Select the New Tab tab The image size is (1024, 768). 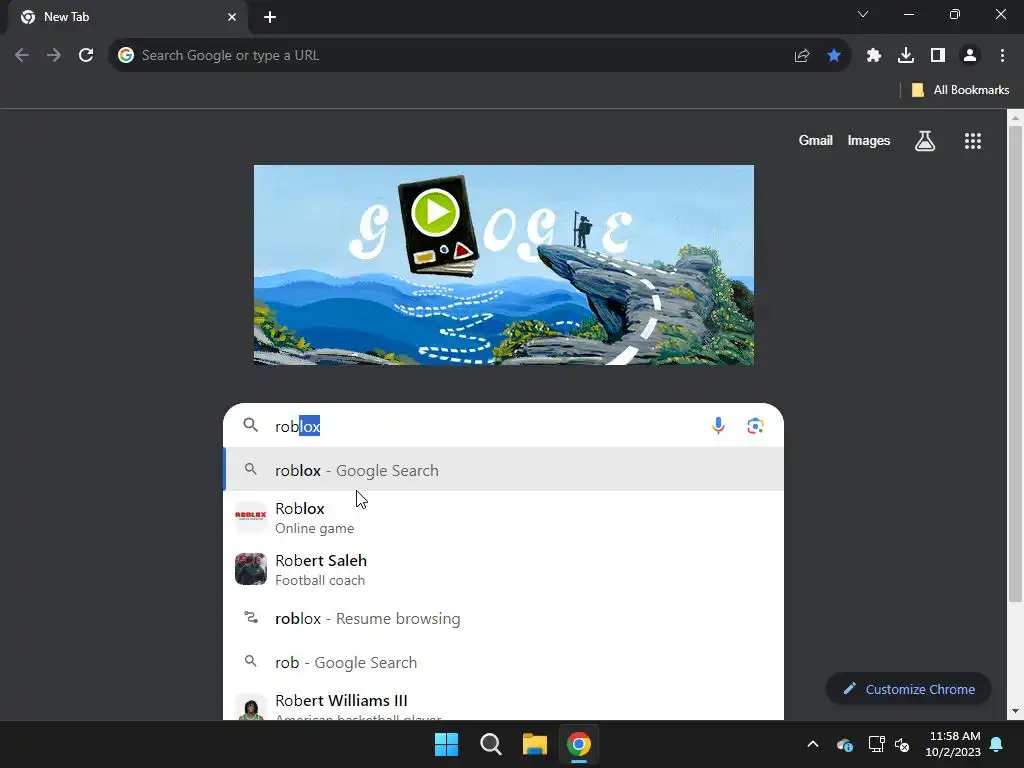tap(127, 17)
